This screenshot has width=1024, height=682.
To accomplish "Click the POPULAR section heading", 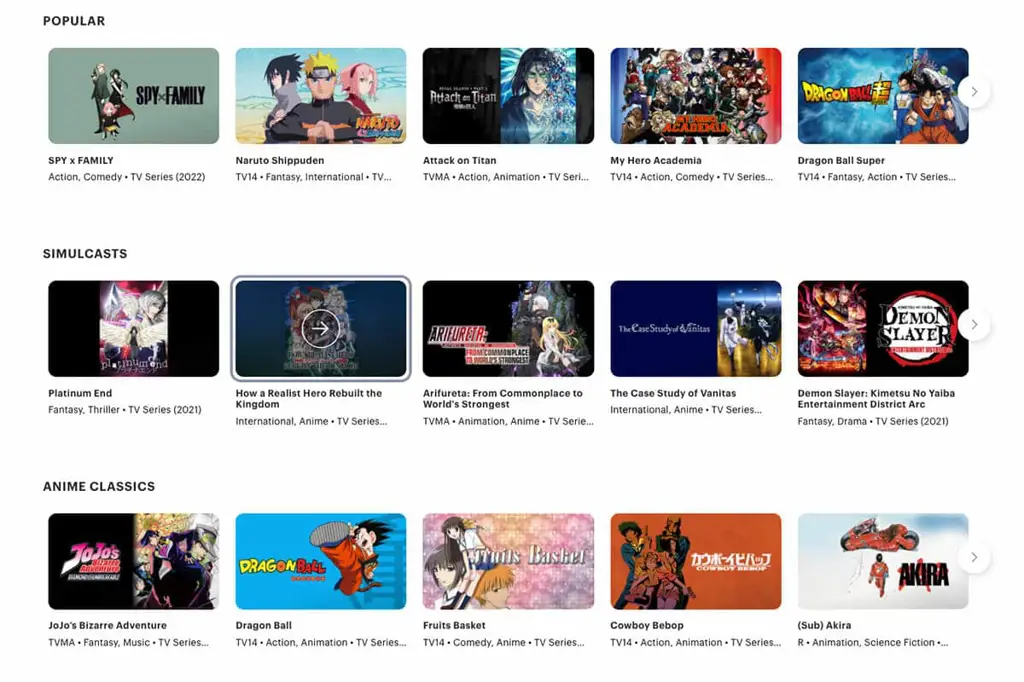I will (74, 21).
